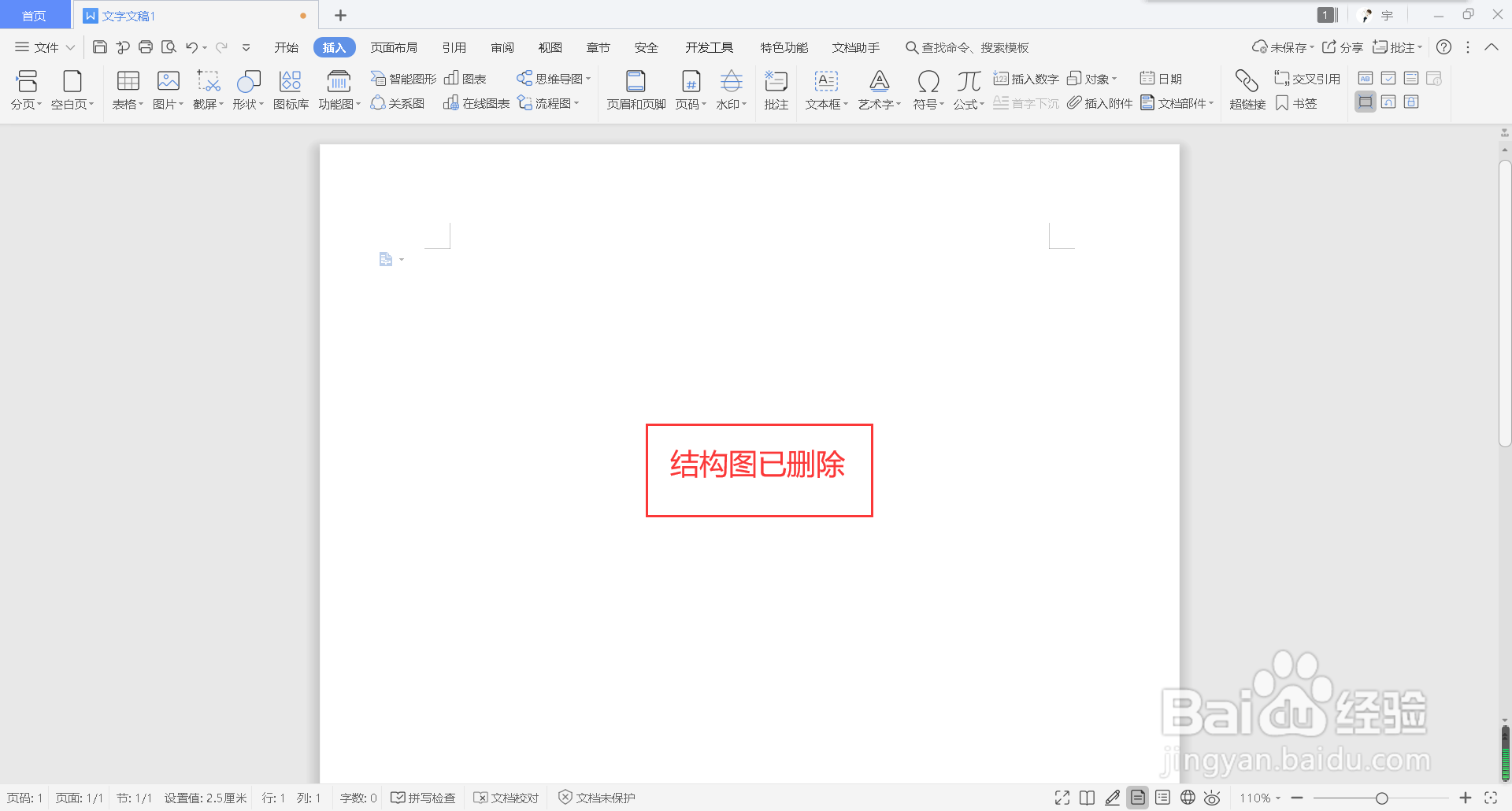Insert a text box 文本框

click(824, 89)
